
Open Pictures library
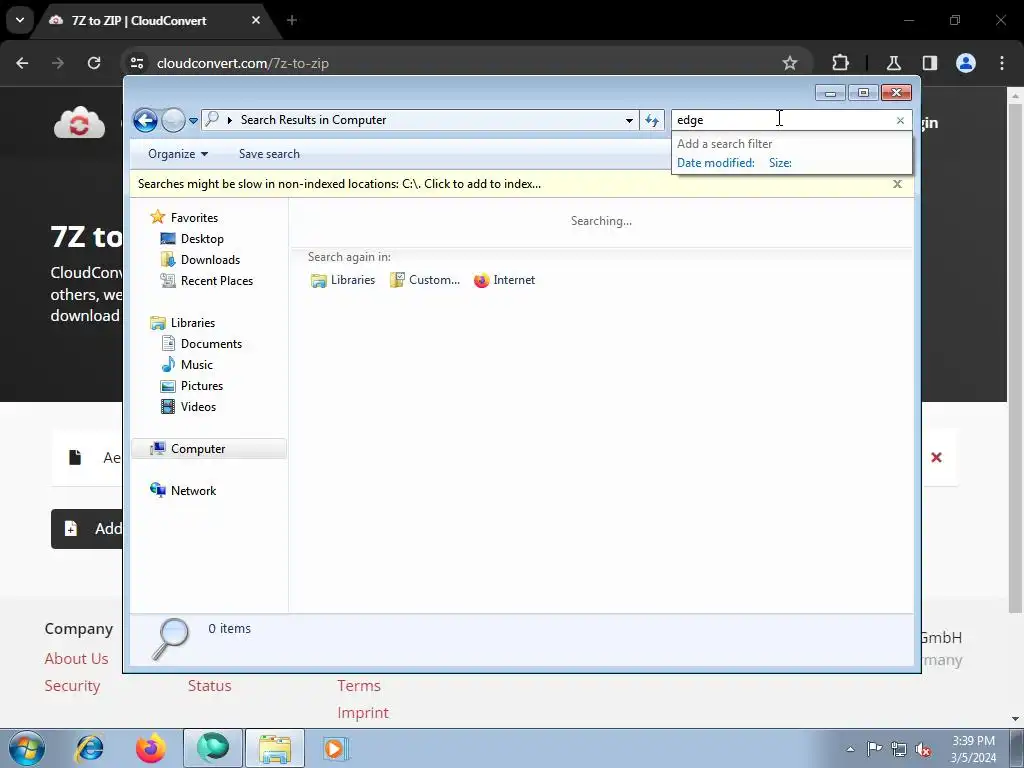click(192, 386)
